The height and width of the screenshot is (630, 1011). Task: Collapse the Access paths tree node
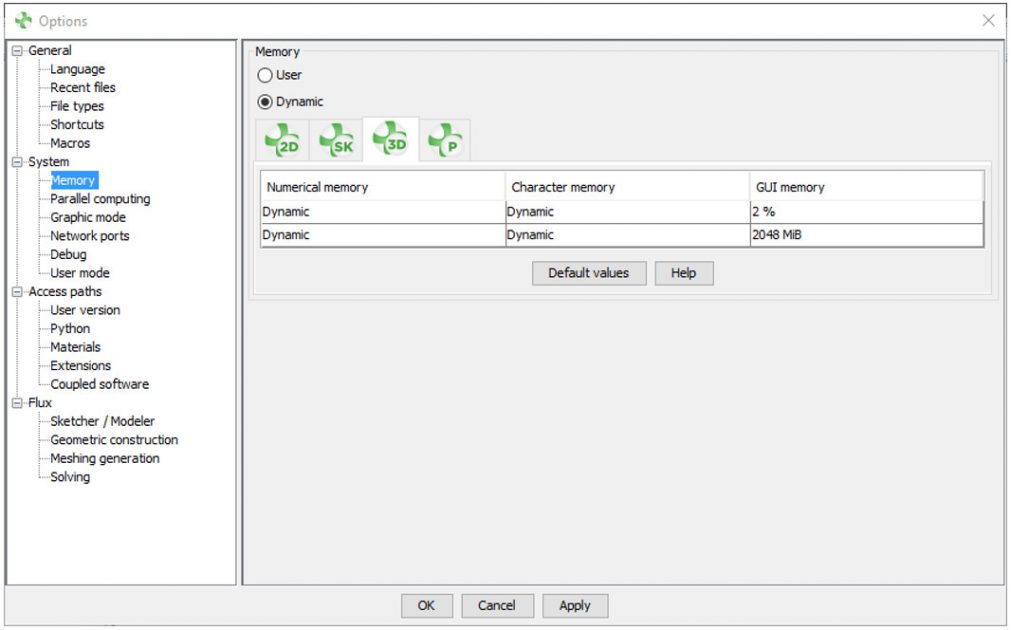(16, 292)
